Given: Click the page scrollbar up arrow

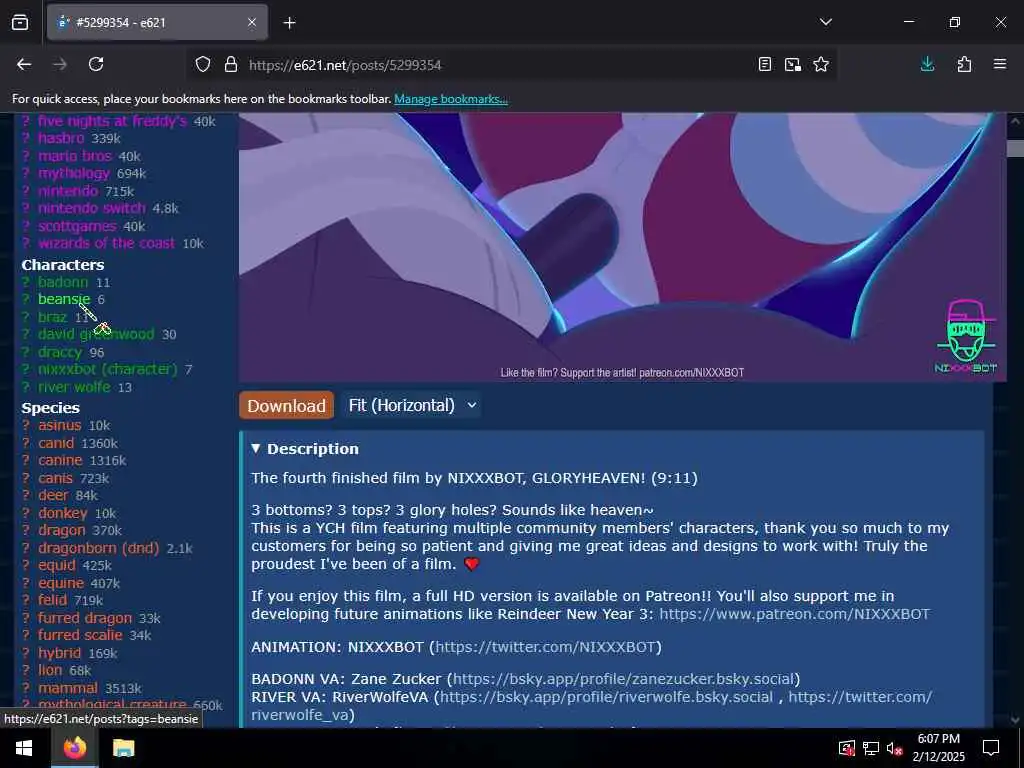Looking at the screenshot, I should pyautogui.click(x=1015, y=121).
